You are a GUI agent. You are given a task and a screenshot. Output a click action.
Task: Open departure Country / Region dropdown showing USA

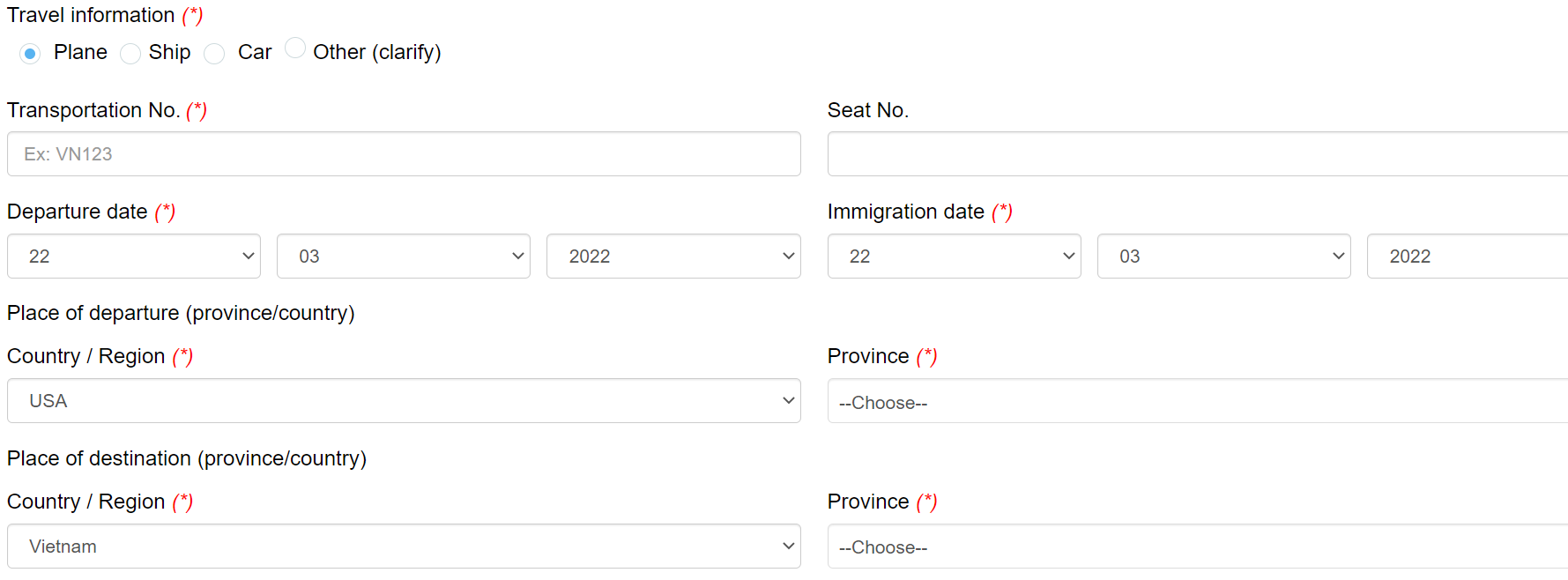tap(404, 401)
